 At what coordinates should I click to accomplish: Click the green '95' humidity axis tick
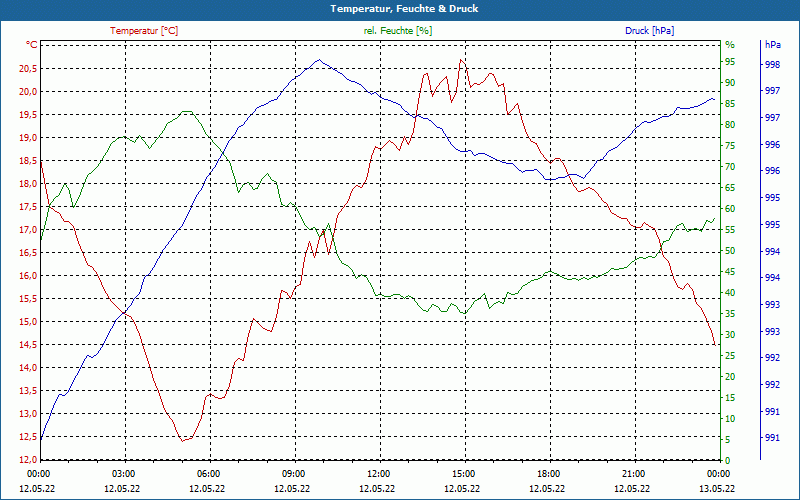730,62
